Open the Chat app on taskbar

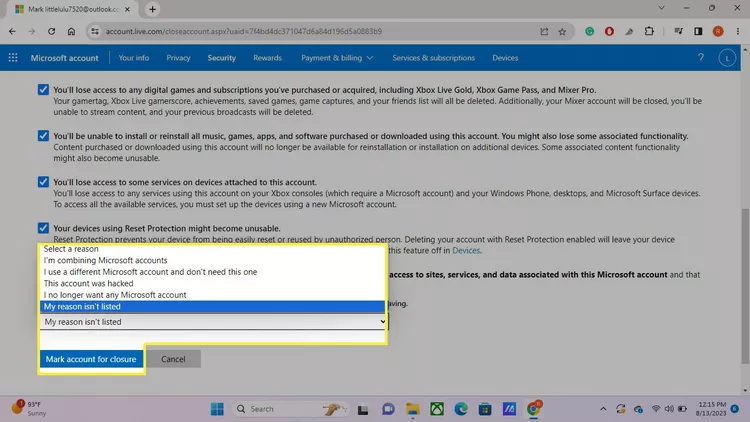388,409
